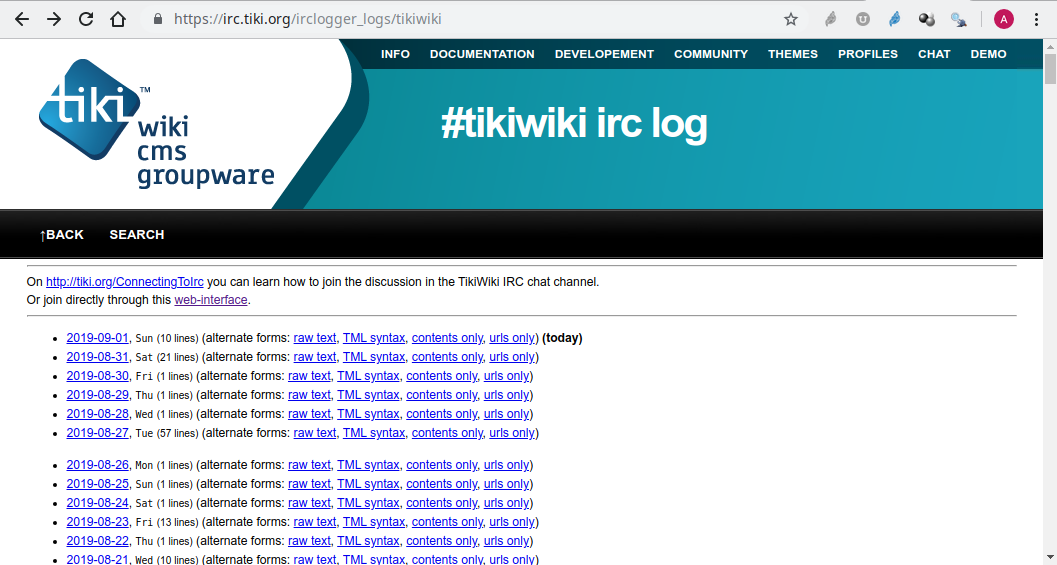The image size is (1057, 565).
Task: Open TML syntax for 2019-08-22
Action: 368,540
